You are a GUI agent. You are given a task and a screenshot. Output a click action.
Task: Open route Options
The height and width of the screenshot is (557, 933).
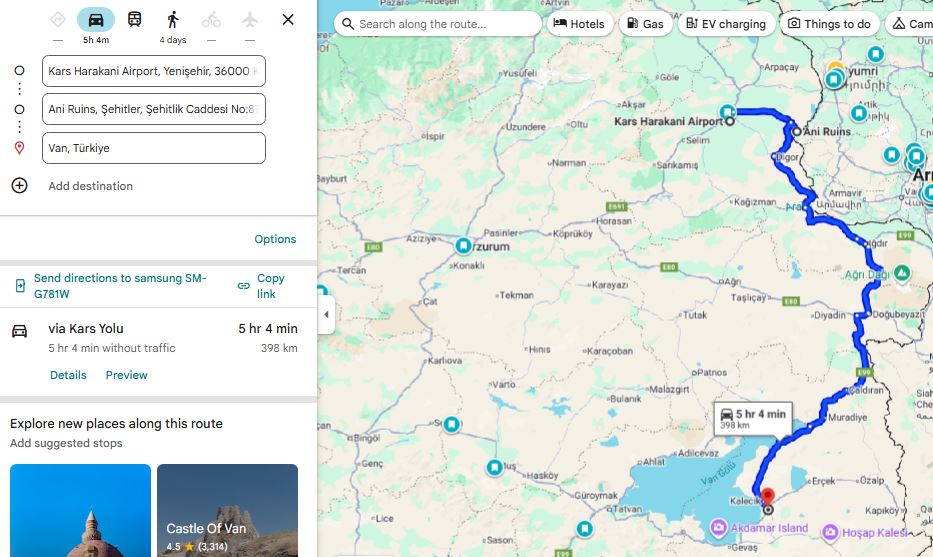click(275, 239)
